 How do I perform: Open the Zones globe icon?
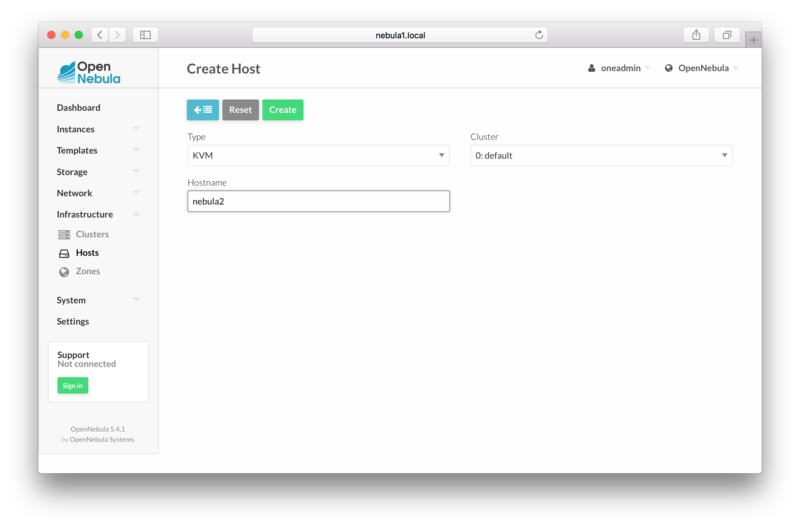pyautogui.click(x=64, y=272)
